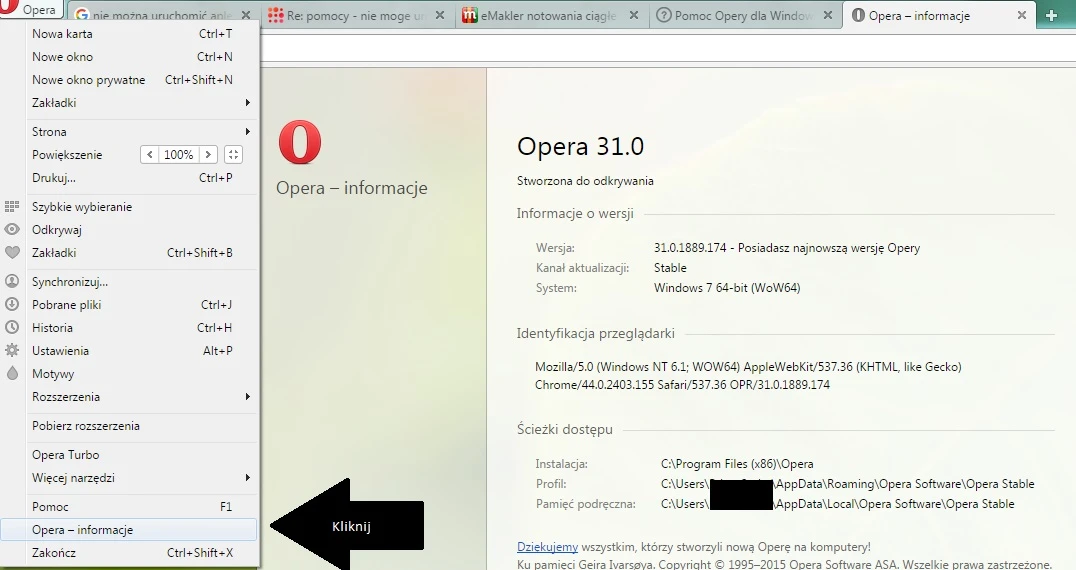
Task: Close the Pomoc Opery tab
Action: pyautogui.click(x=828, y=14)
